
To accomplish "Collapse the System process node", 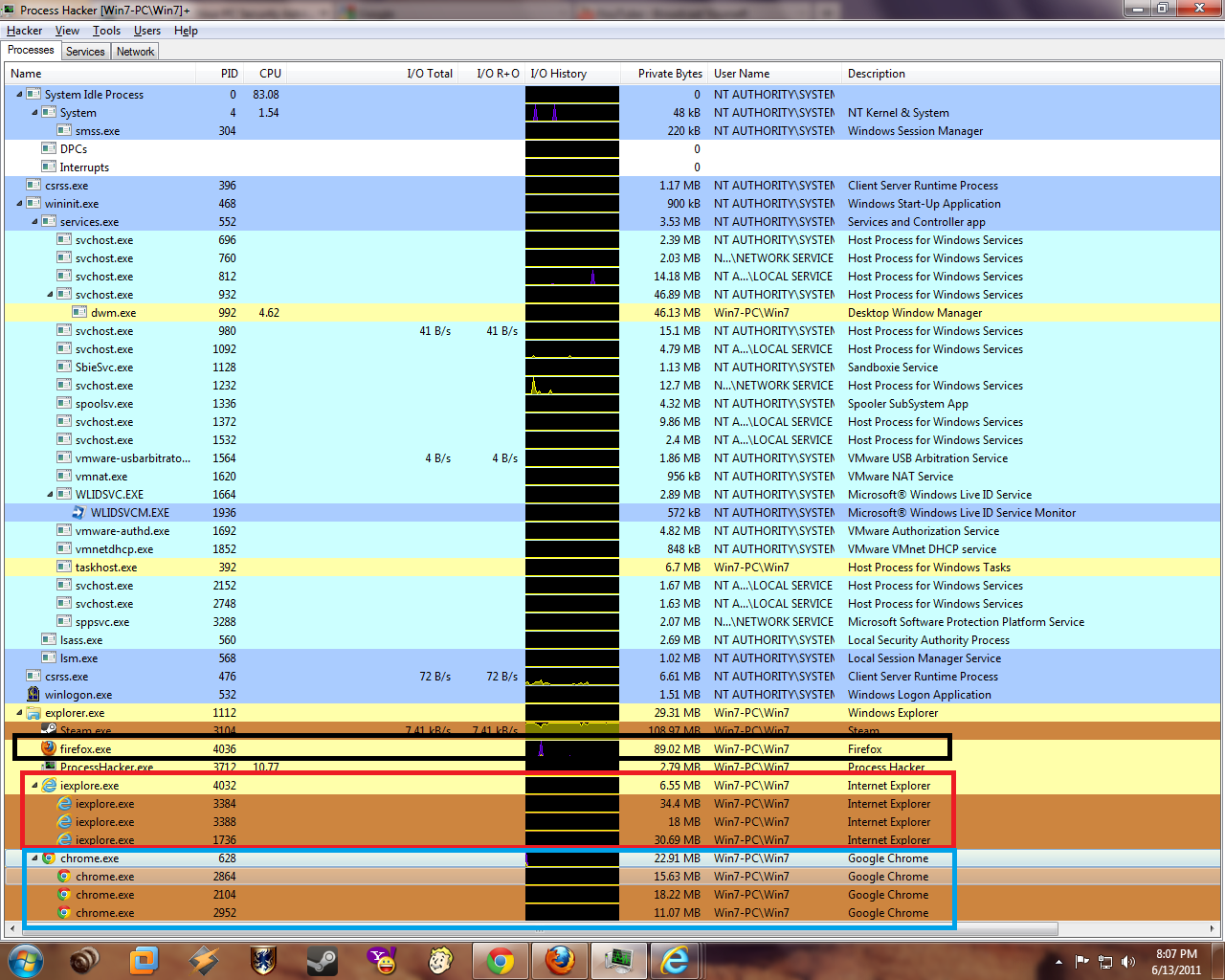I will 34,113.
